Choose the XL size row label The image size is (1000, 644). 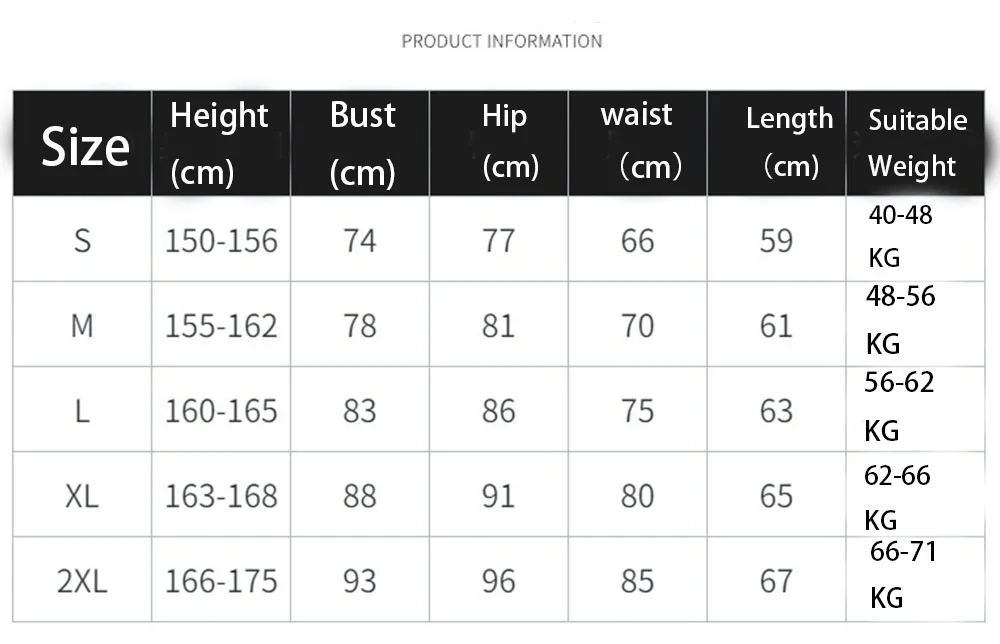coord(83,496)
